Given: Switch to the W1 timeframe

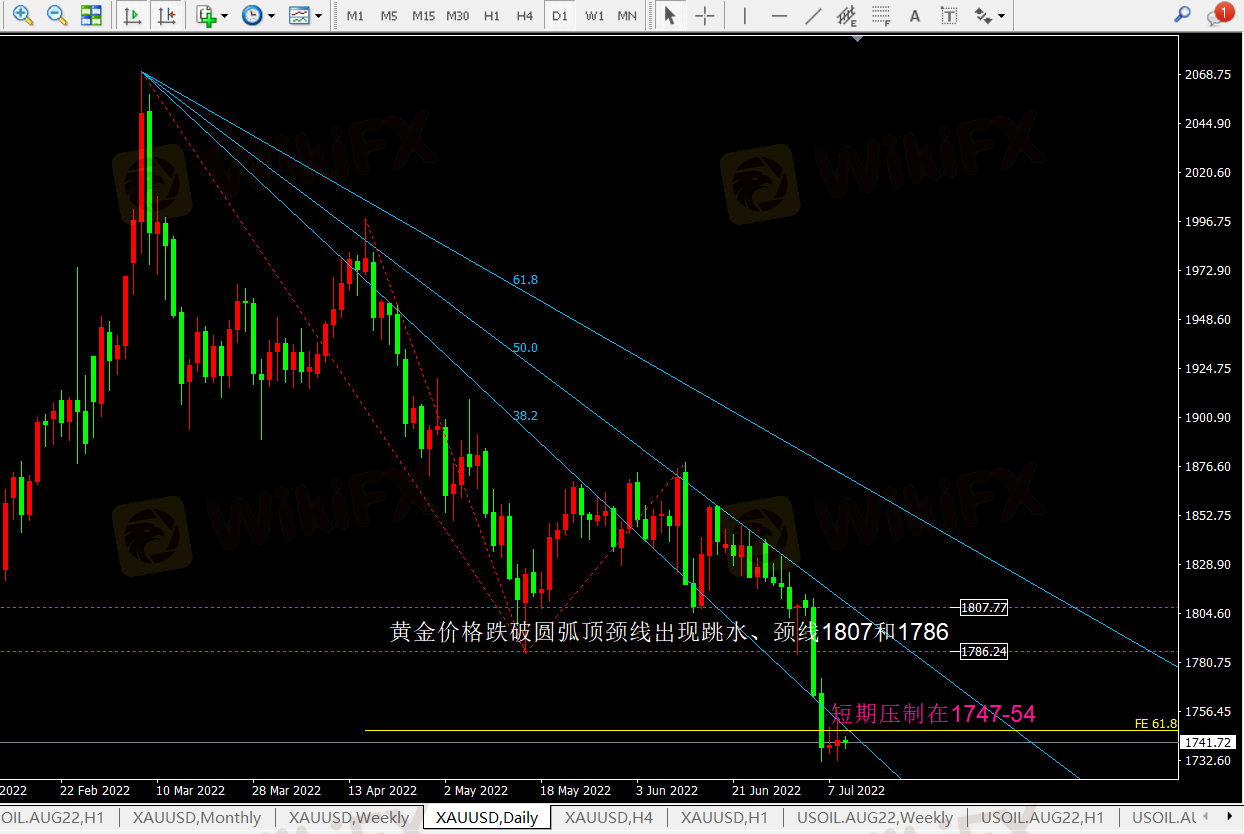Looking at the screenshot, I should coord(594,16).
